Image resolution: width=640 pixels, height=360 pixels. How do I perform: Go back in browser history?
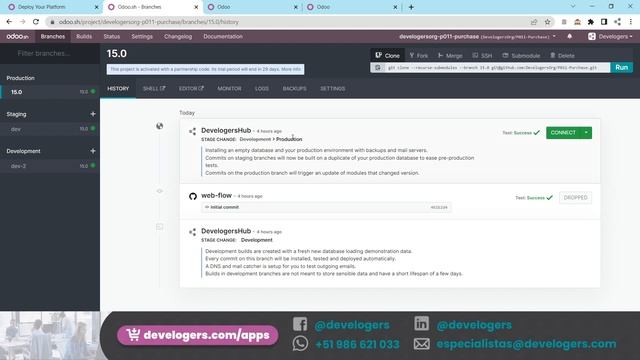[9, 22]
